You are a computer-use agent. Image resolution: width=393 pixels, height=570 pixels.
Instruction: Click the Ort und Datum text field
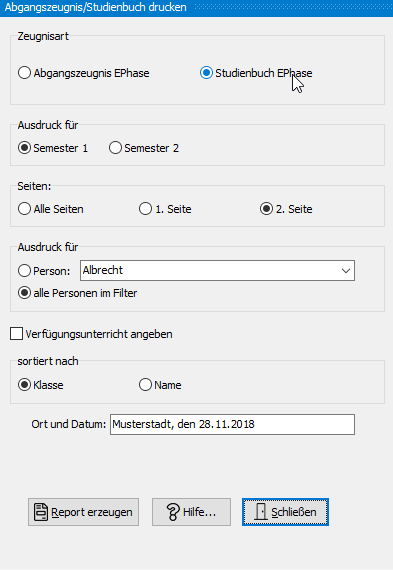232,424
